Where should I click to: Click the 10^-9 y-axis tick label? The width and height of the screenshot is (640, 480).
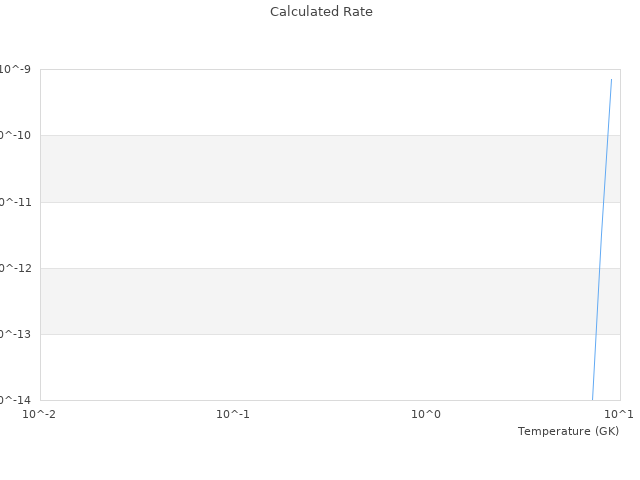[16, 69]
